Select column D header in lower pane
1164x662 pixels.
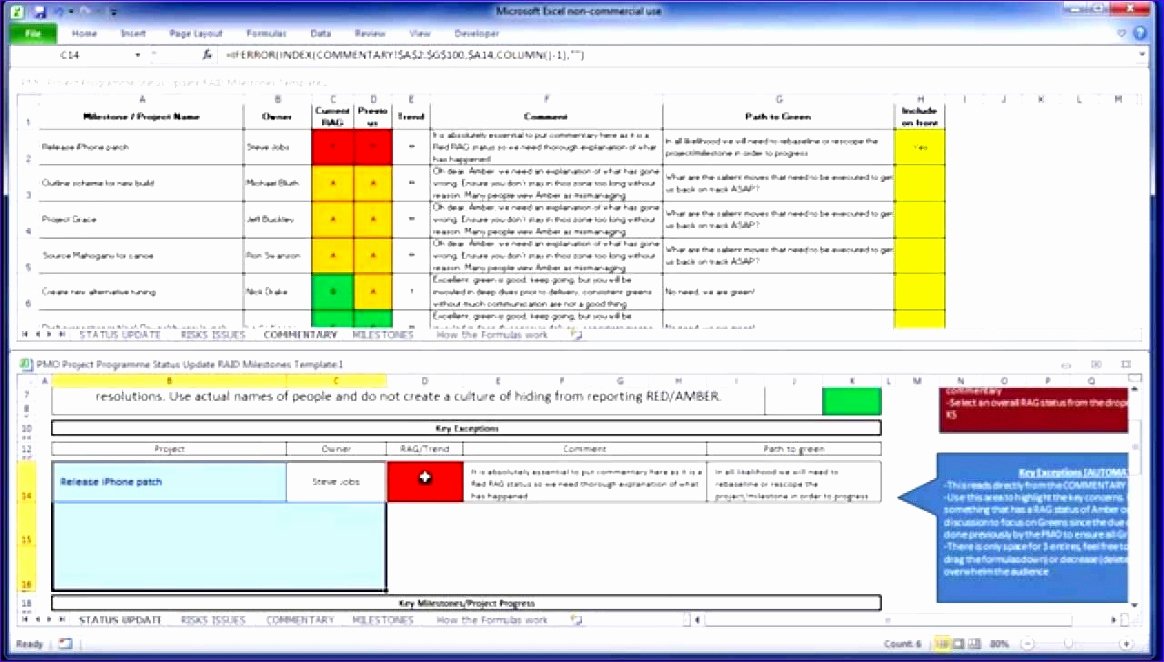coord(425,381)
